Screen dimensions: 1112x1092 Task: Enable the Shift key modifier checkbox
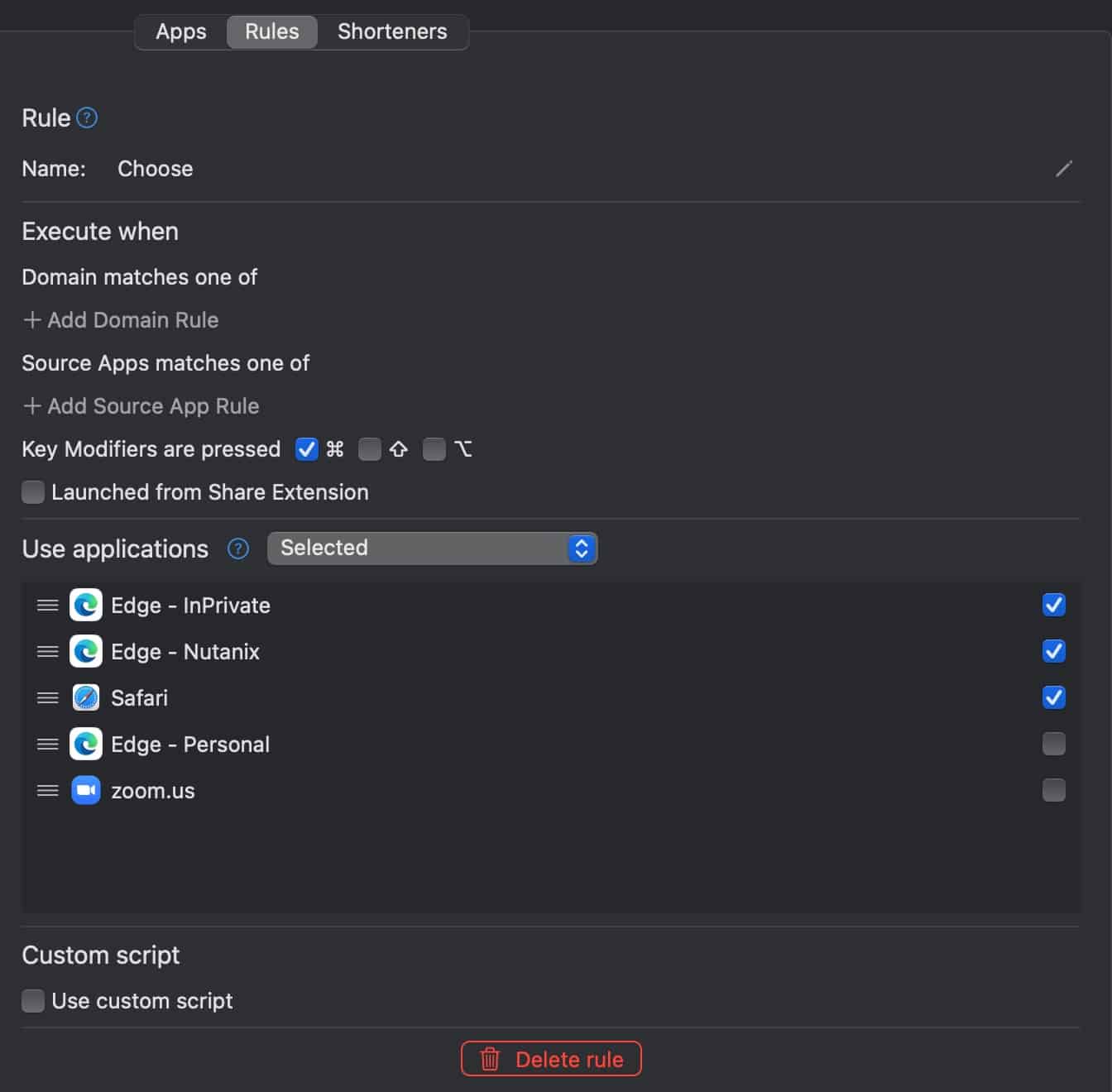click(370, 449)
